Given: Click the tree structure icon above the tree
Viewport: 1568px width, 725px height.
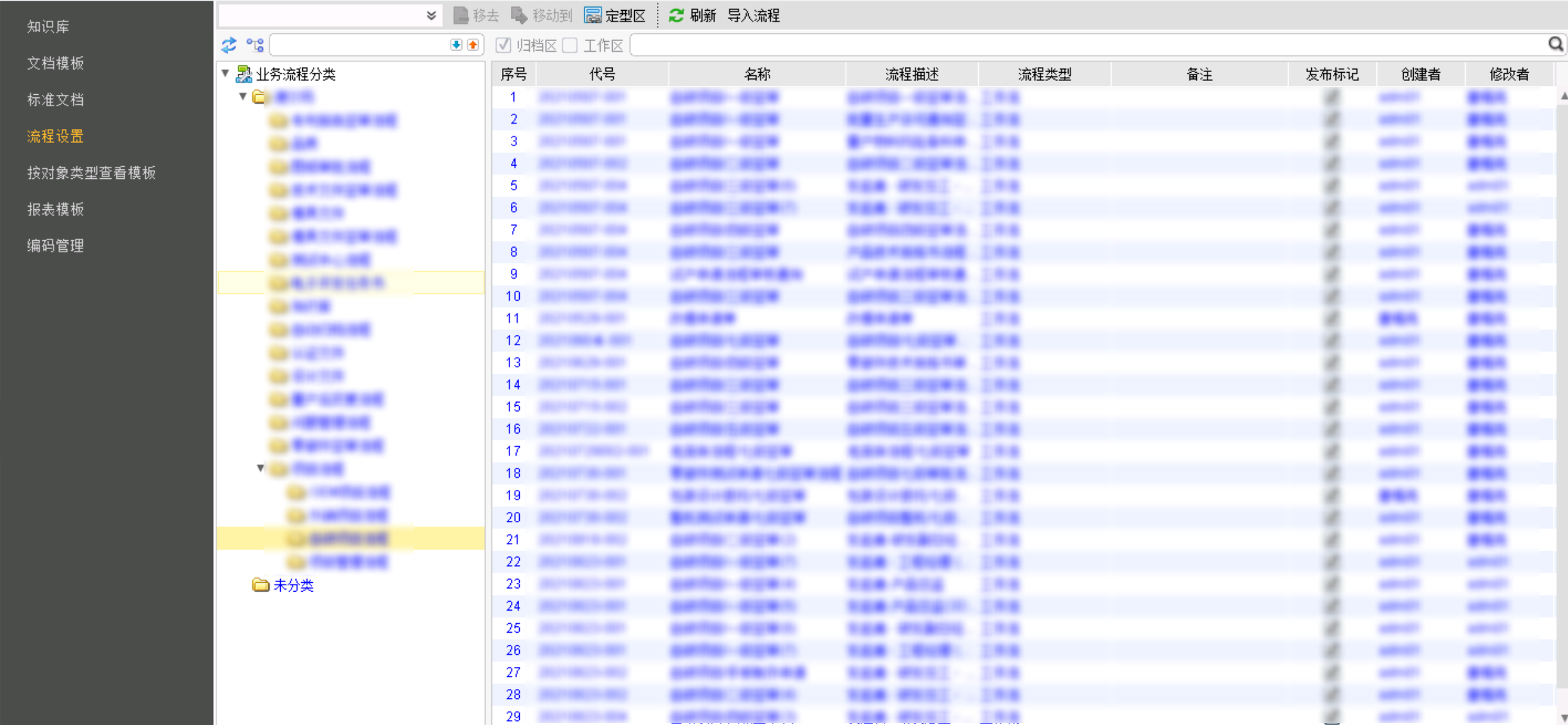Looking at the screenshot, I should [x=255, y=45].
